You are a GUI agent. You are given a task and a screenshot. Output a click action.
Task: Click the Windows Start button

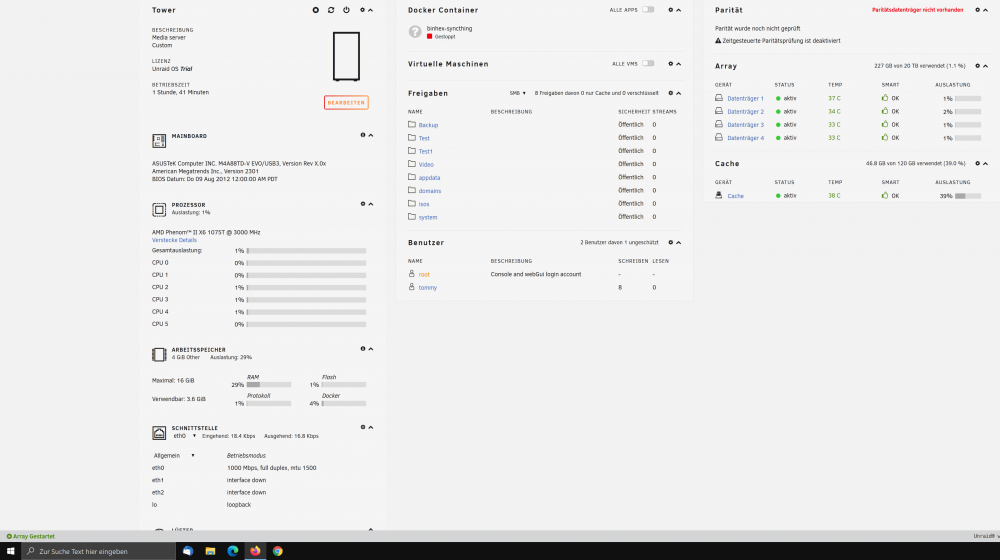click(10, 551)
